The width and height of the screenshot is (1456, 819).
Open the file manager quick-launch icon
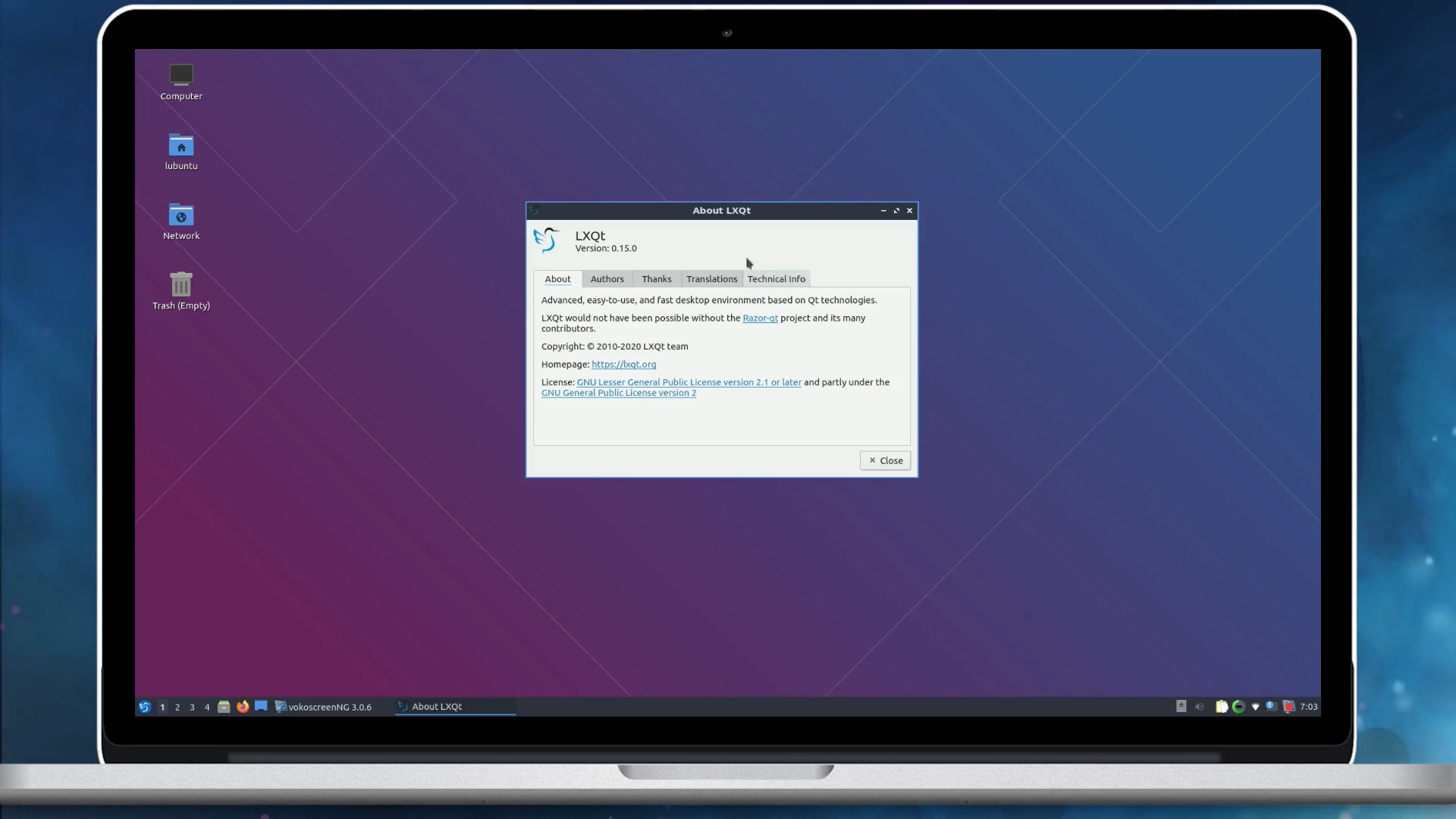point(224,707)
